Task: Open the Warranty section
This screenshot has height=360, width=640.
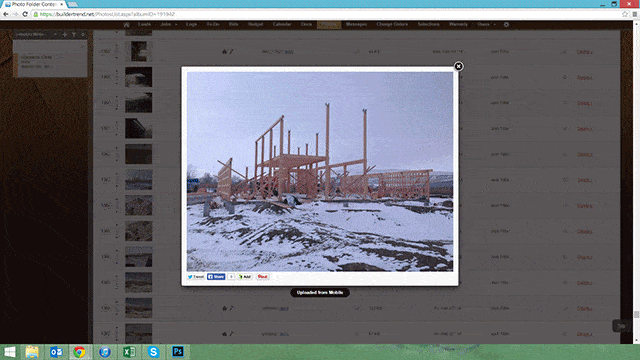Action: [x=458, y=24]
